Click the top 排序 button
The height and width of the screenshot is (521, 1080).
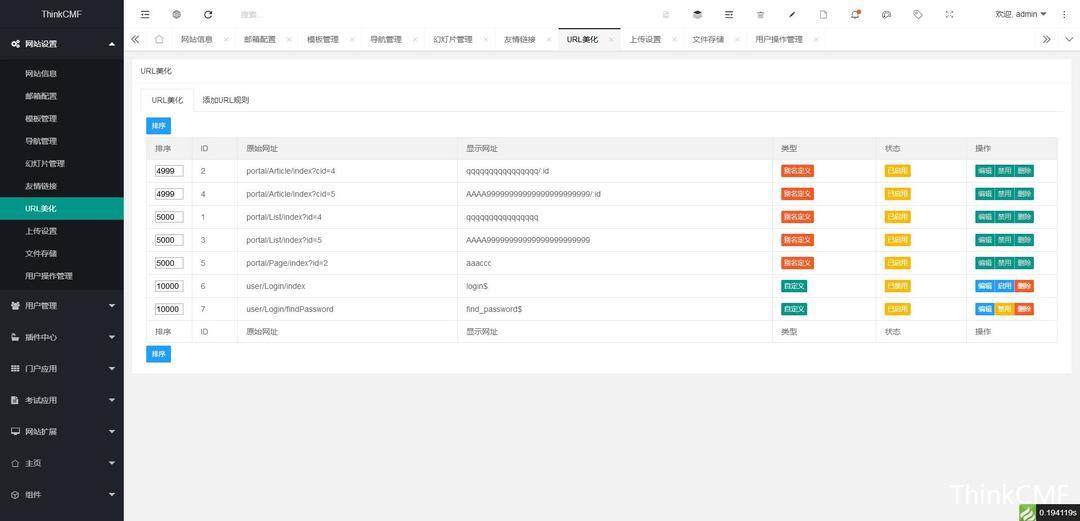point(158,126)
